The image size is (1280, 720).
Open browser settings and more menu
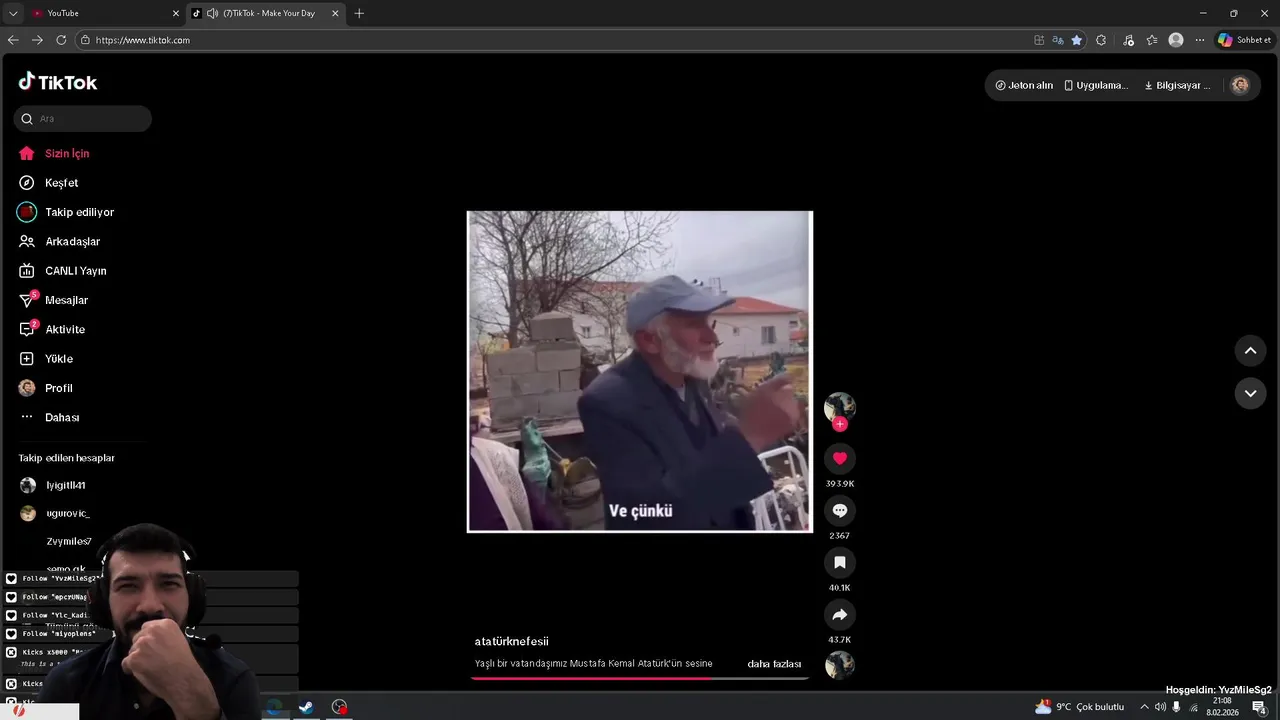[x=1199, y=40]
